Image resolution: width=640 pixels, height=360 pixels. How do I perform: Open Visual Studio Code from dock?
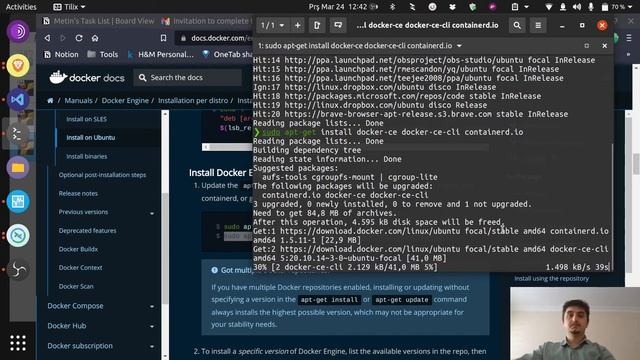click(18, 100)
